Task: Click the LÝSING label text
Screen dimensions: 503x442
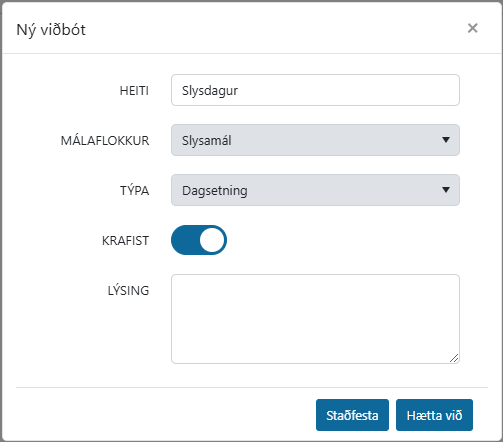Action: (x=128, y=290)
